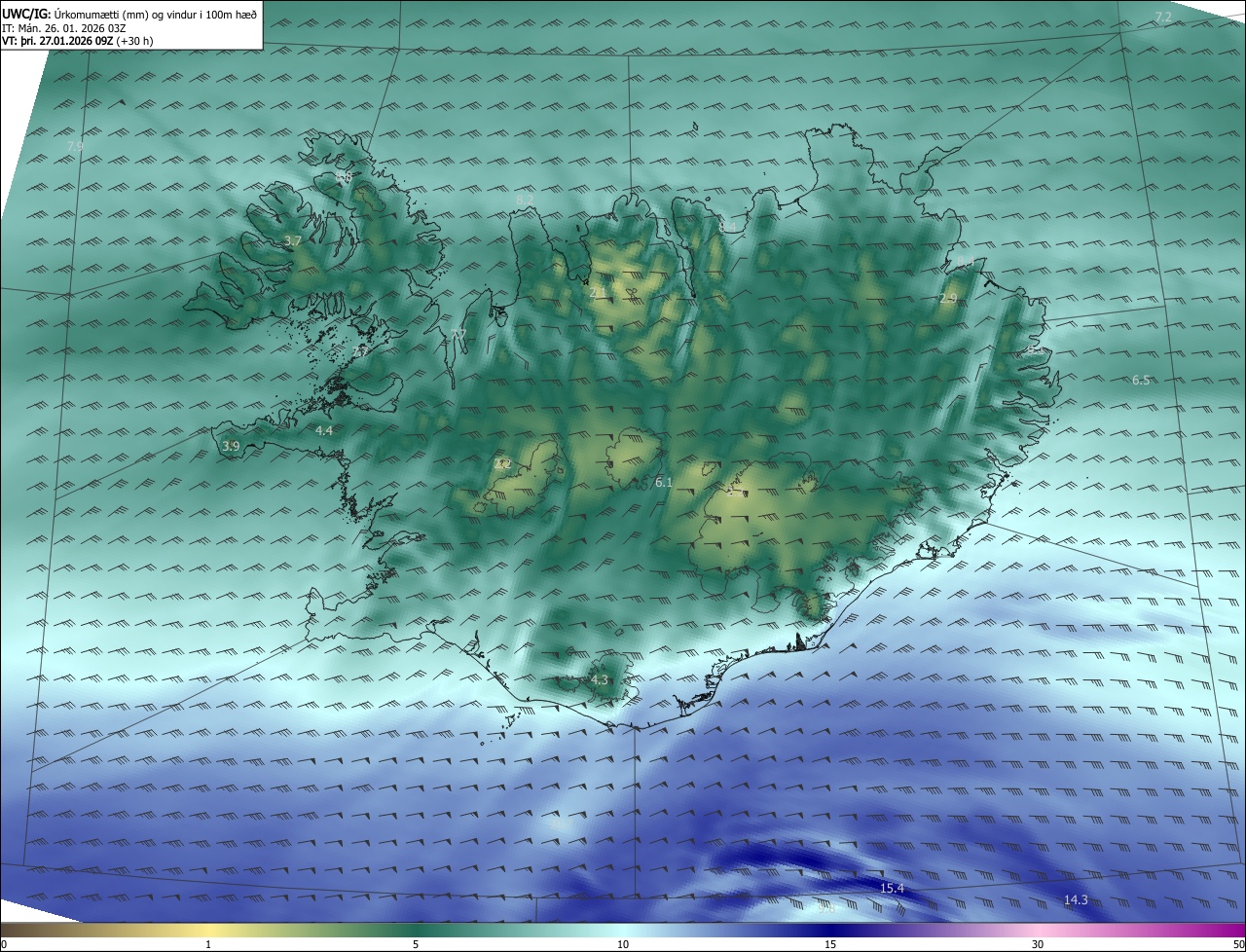Click the 15 tick on the color scale
The image size is (1246, 952).
830,944
